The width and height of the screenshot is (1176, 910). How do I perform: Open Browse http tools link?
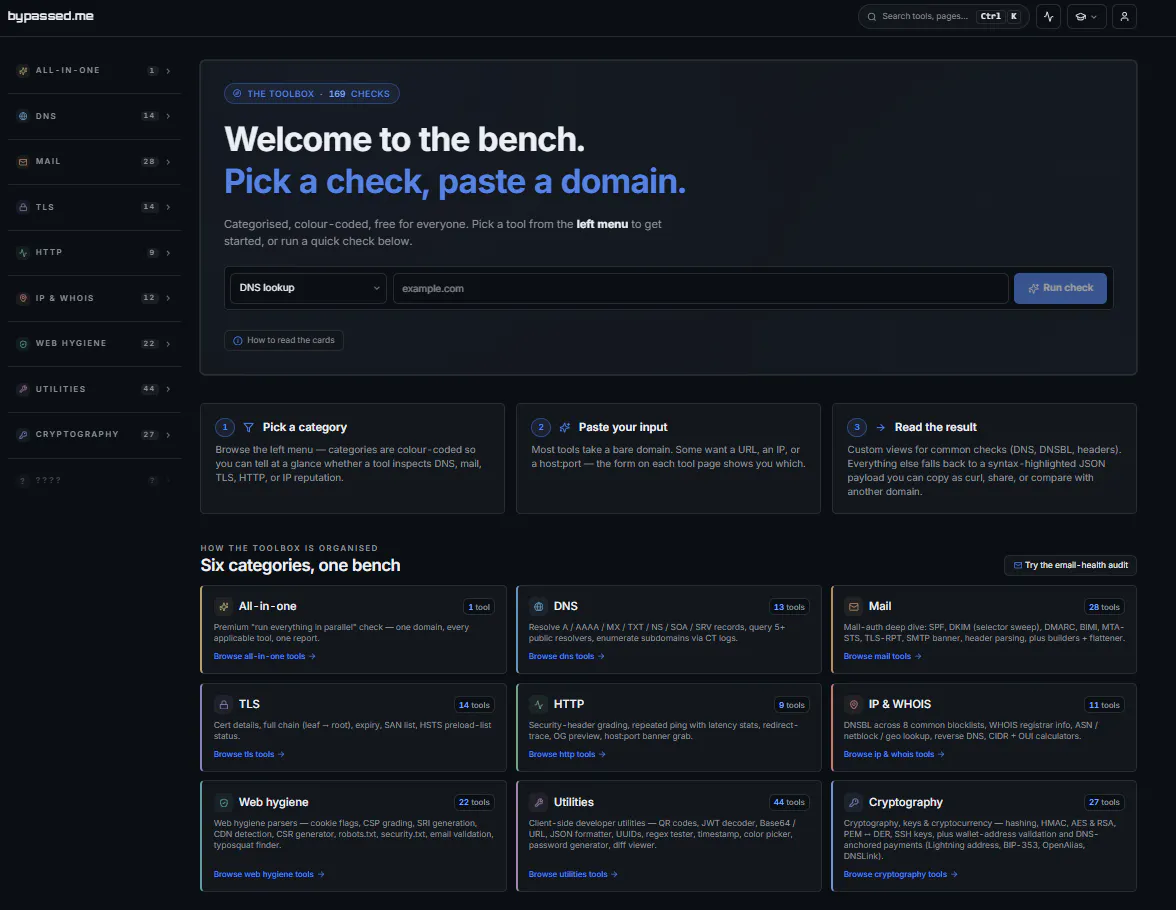567,754
